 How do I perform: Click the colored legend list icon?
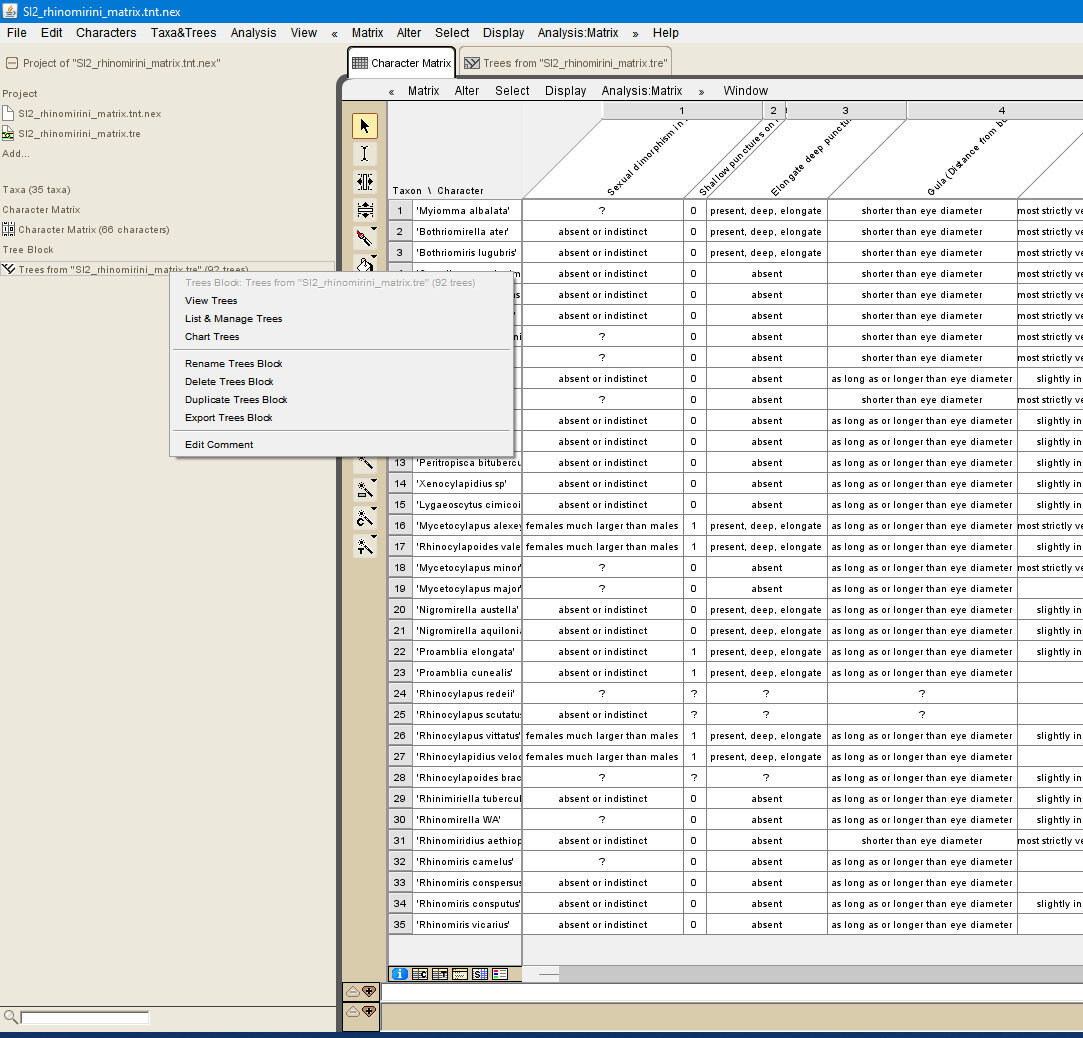pyautogui.click(x=500, y=974)
